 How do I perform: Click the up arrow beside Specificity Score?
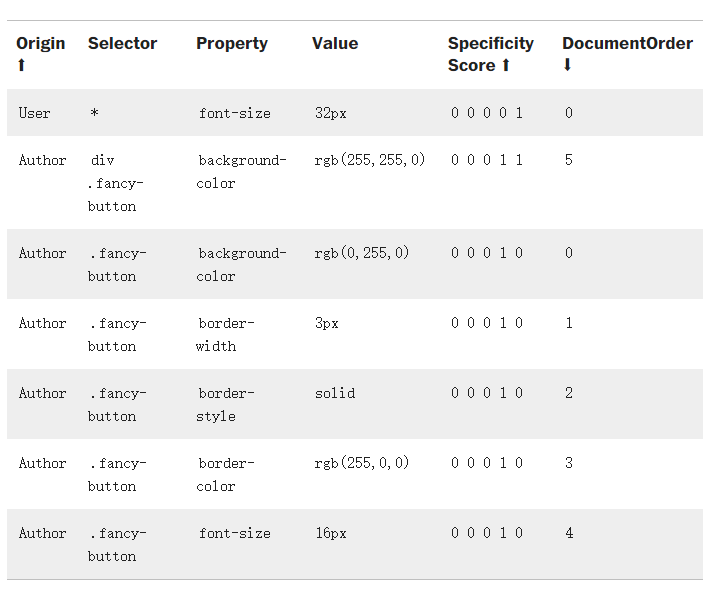click(505, 65)
